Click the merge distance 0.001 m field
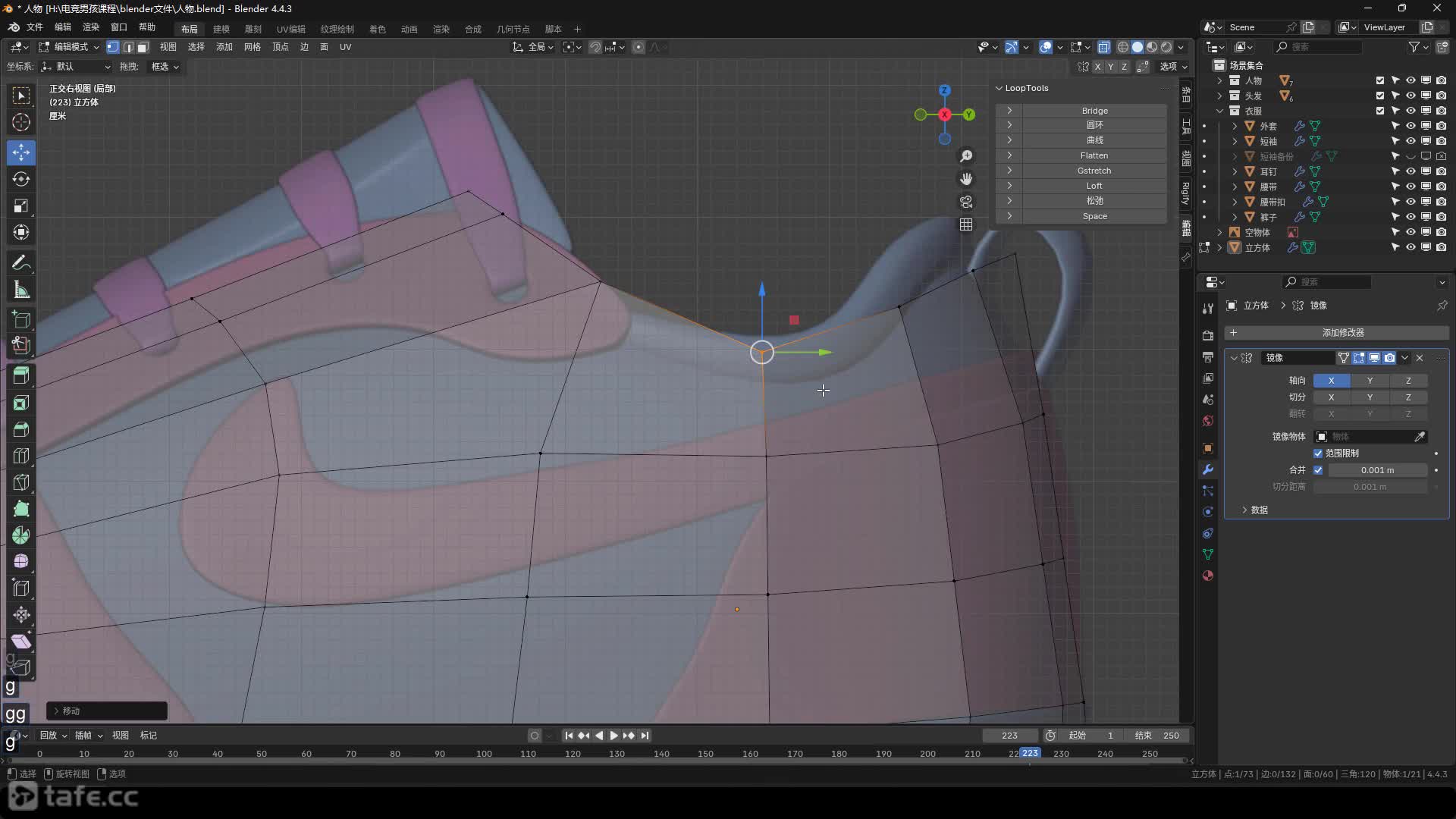The image size is (1456, 819). pyautogui.click(x=1376, y=470)
